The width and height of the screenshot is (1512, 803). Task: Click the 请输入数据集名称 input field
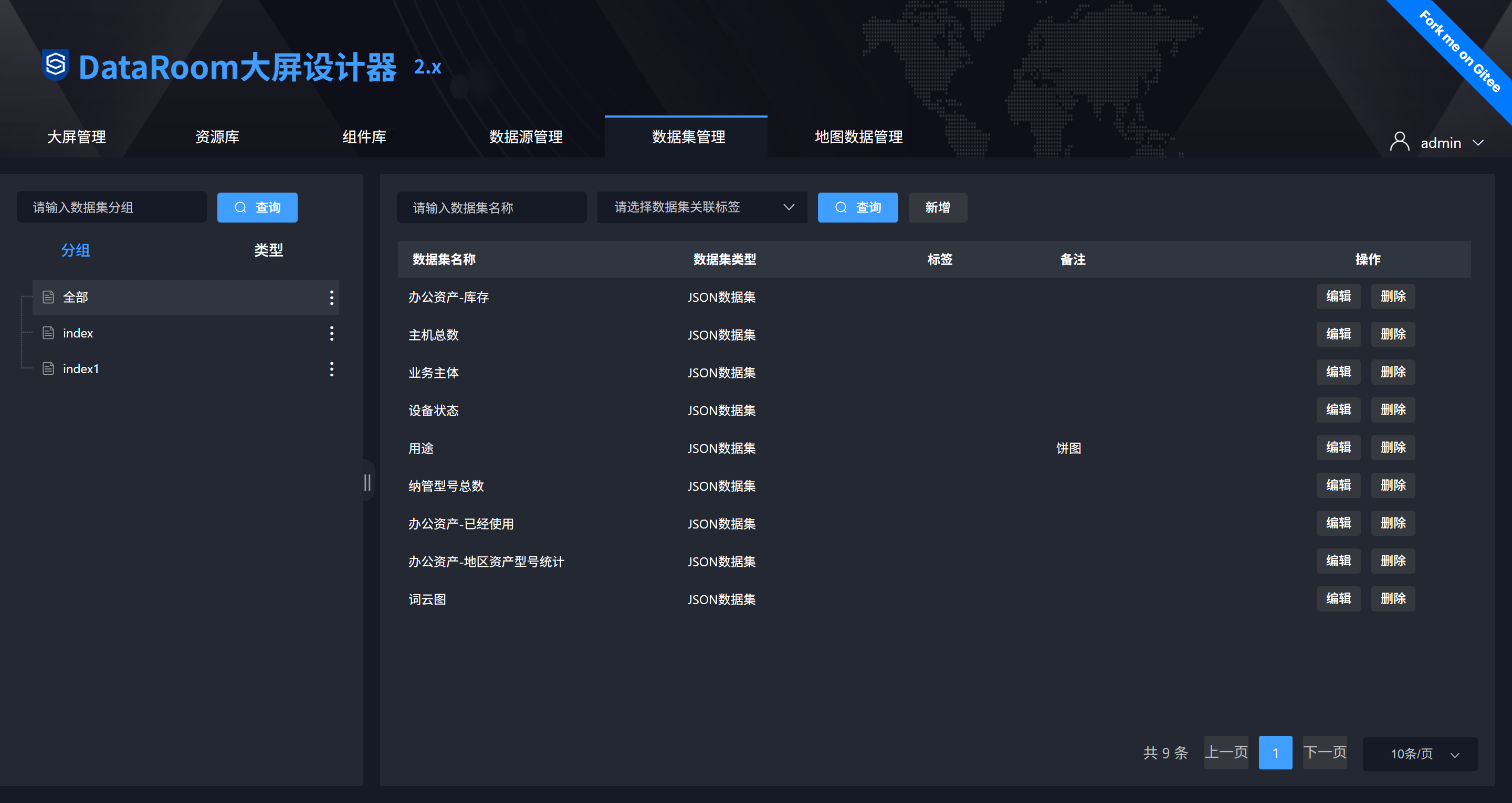tap(491, 207)
